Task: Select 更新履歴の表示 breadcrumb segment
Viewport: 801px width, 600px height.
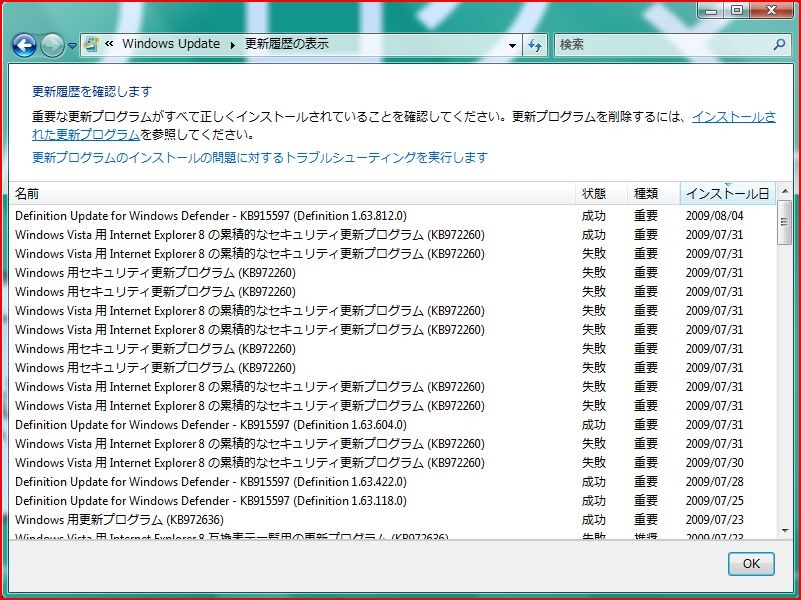Action: [x=287, y=44]
